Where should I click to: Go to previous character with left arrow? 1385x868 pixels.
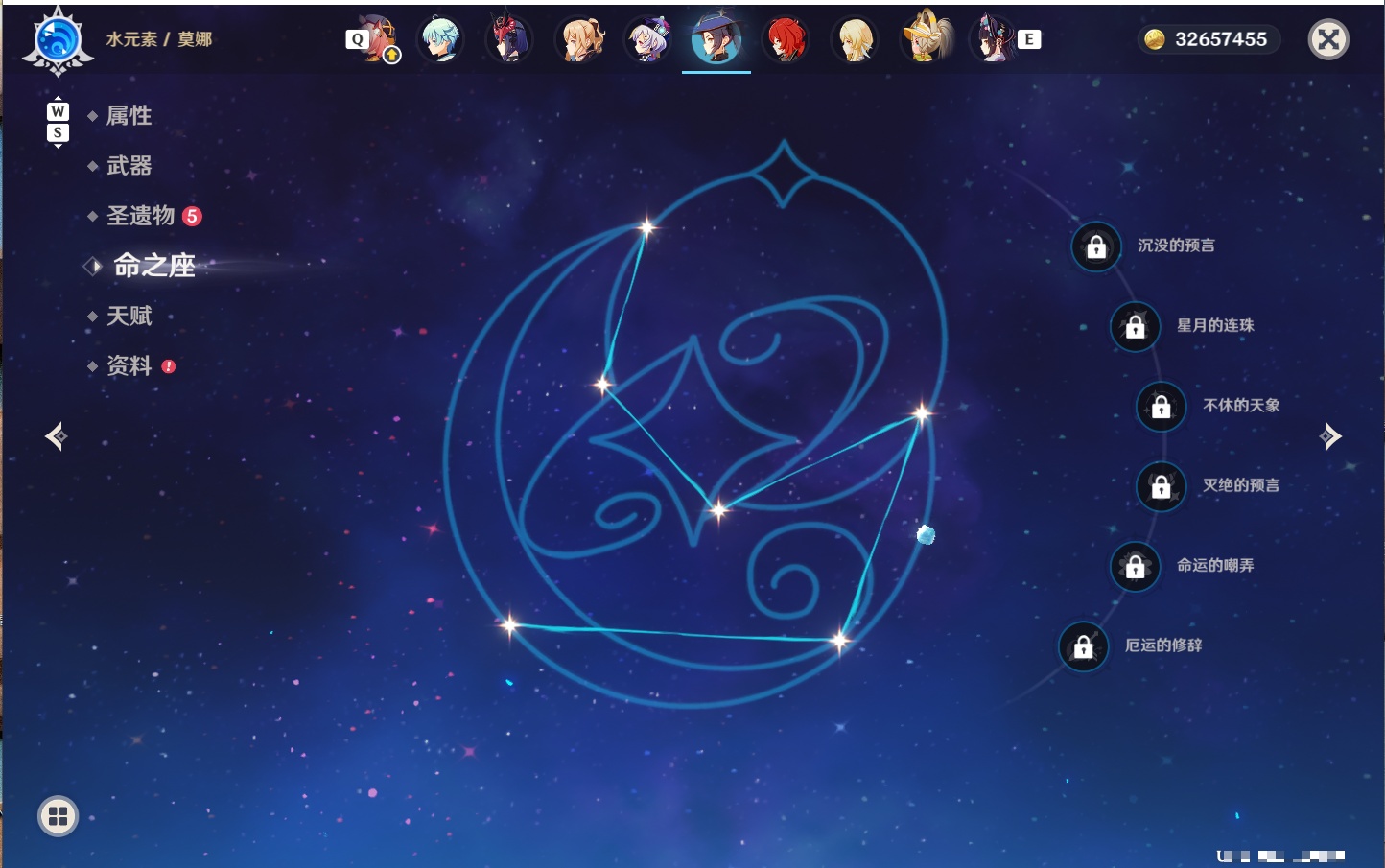(x=57, y=436)
